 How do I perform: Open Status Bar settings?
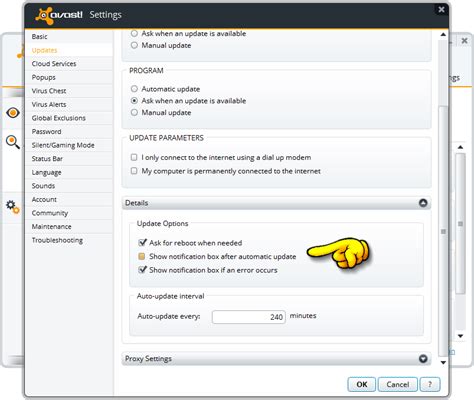pos(69,159)
